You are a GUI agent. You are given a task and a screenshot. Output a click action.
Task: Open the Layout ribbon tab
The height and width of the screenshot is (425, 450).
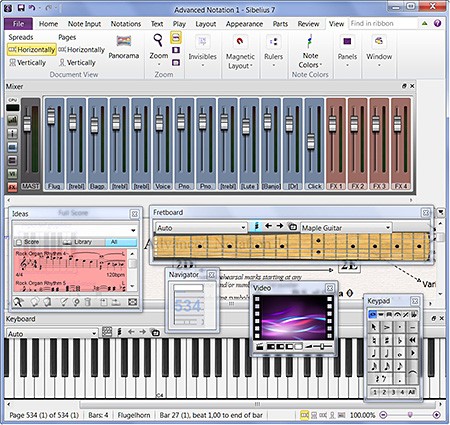pos(206,24)
